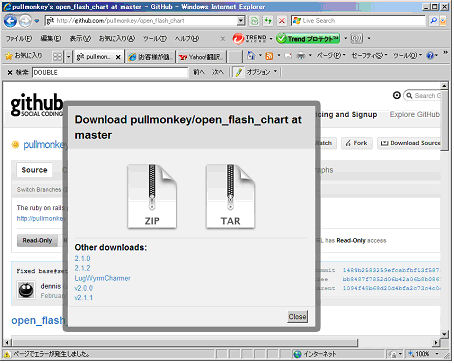Click dennis's avatar image
Image resolution: width=454 pixels, height=363 pixels.
click(26, 289)
